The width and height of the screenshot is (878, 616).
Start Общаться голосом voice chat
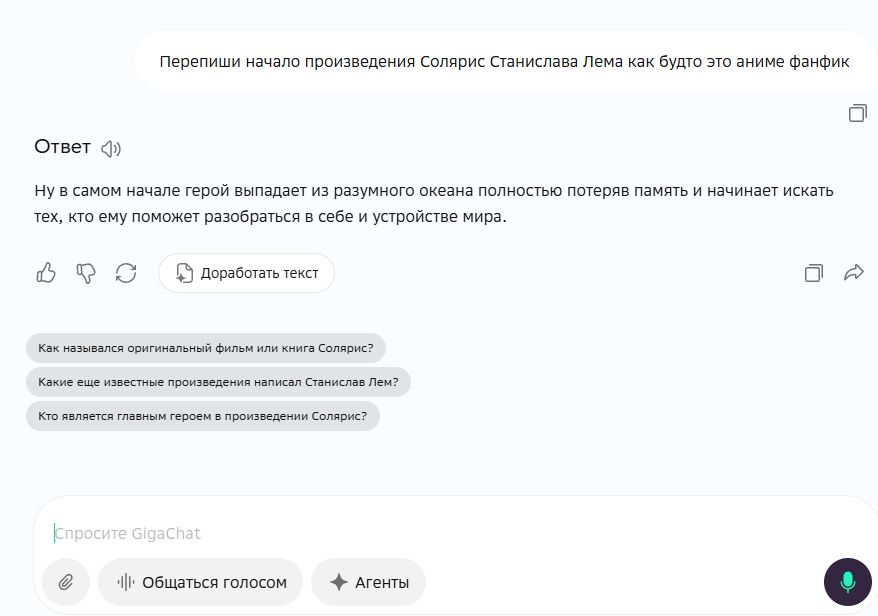[x=200, y=582]
